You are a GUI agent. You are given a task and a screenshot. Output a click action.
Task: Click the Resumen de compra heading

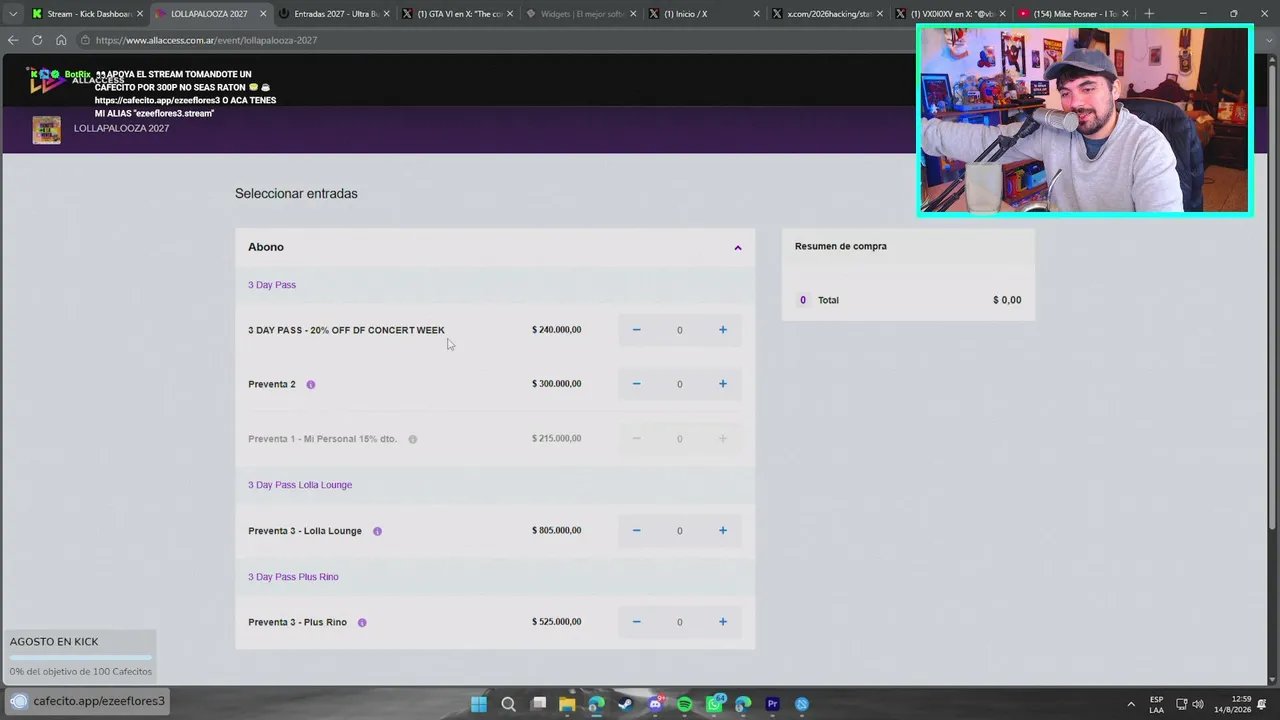841,246
